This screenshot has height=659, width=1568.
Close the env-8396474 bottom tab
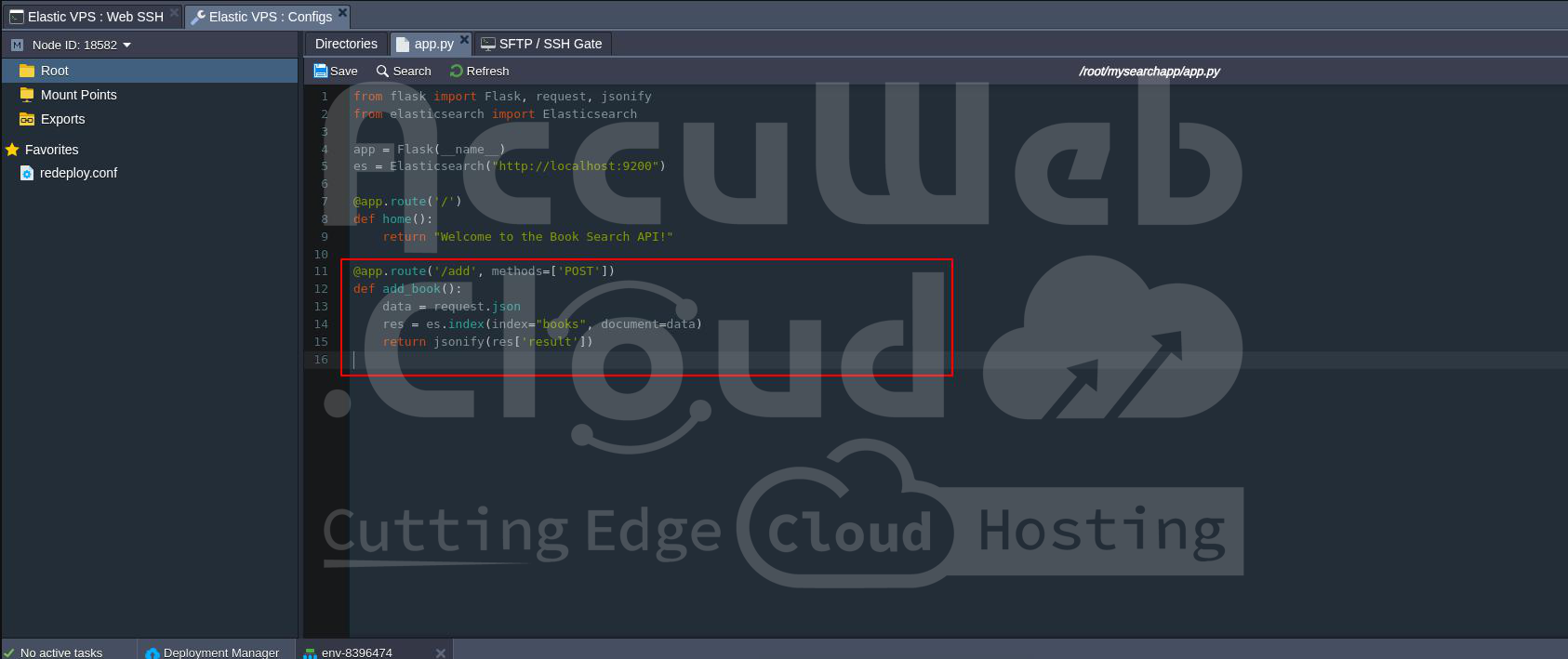(441, 652)
